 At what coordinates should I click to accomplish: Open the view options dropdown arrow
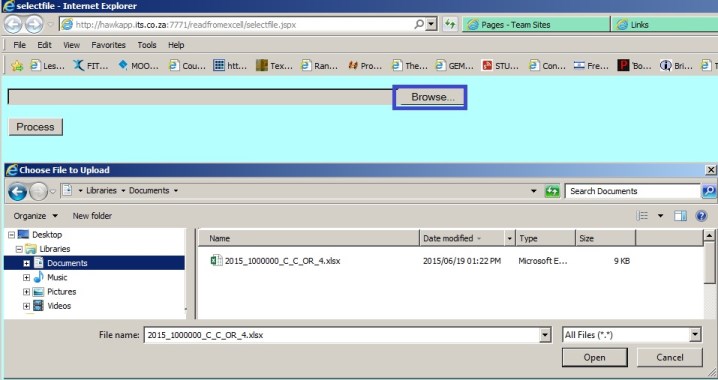point(660,216)
